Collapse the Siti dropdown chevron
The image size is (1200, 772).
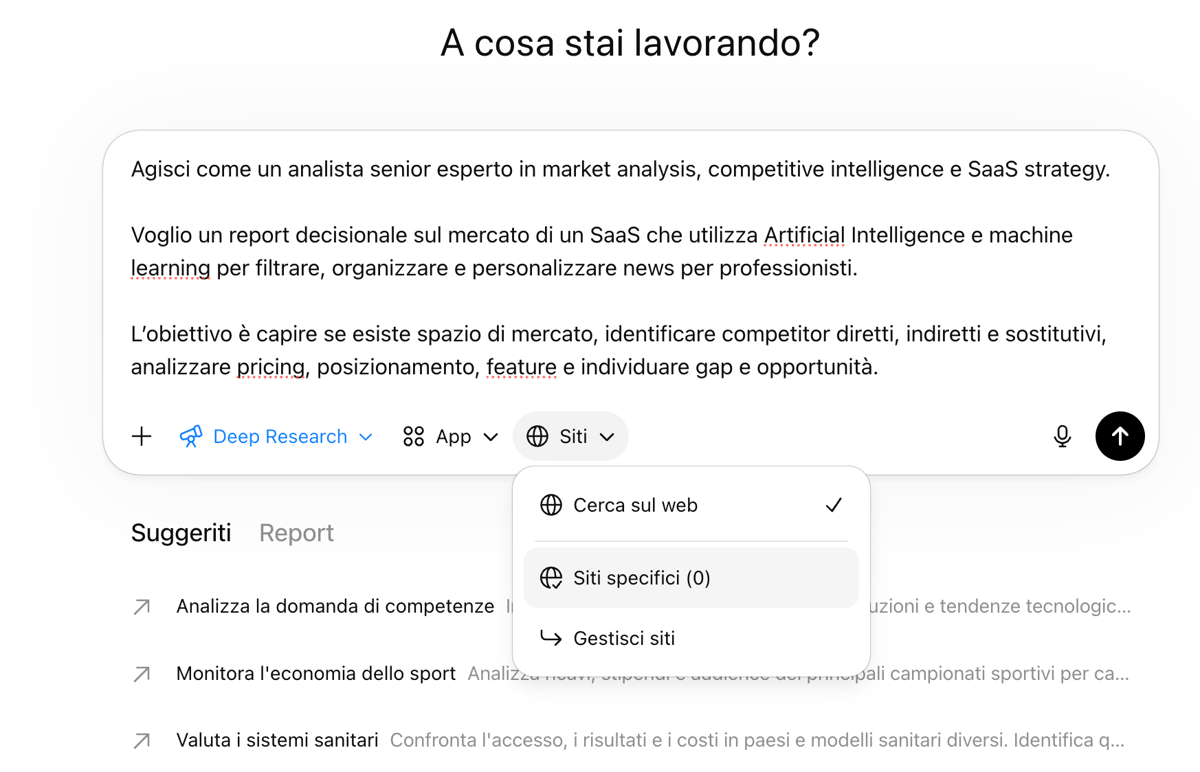point(607,437)
